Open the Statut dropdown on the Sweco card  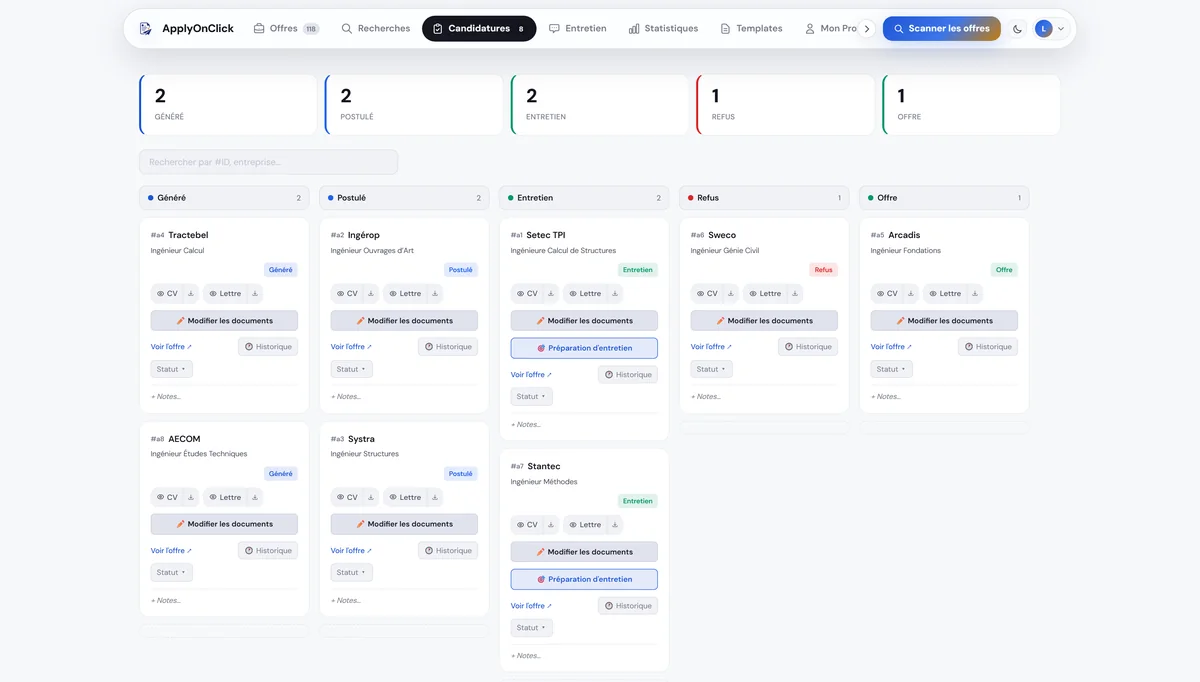712,369
